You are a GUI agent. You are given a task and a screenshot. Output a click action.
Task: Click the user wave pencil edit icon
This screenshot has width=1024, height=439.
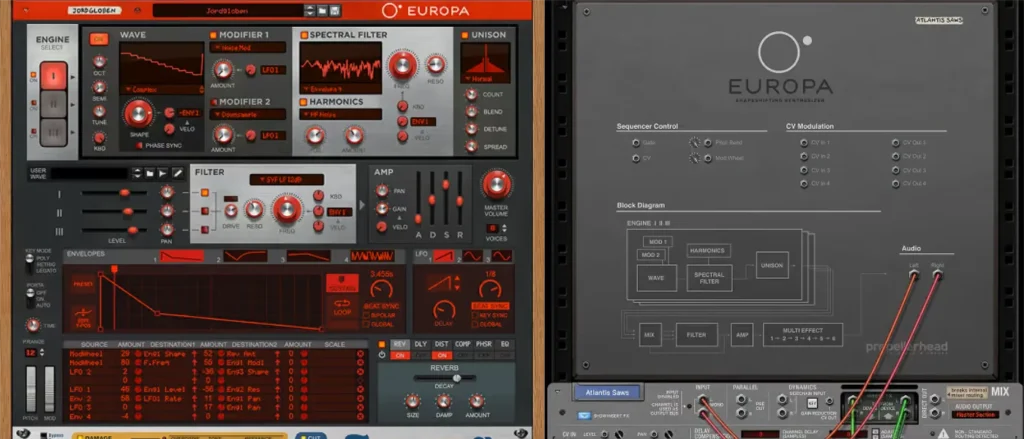click(177, 173)
